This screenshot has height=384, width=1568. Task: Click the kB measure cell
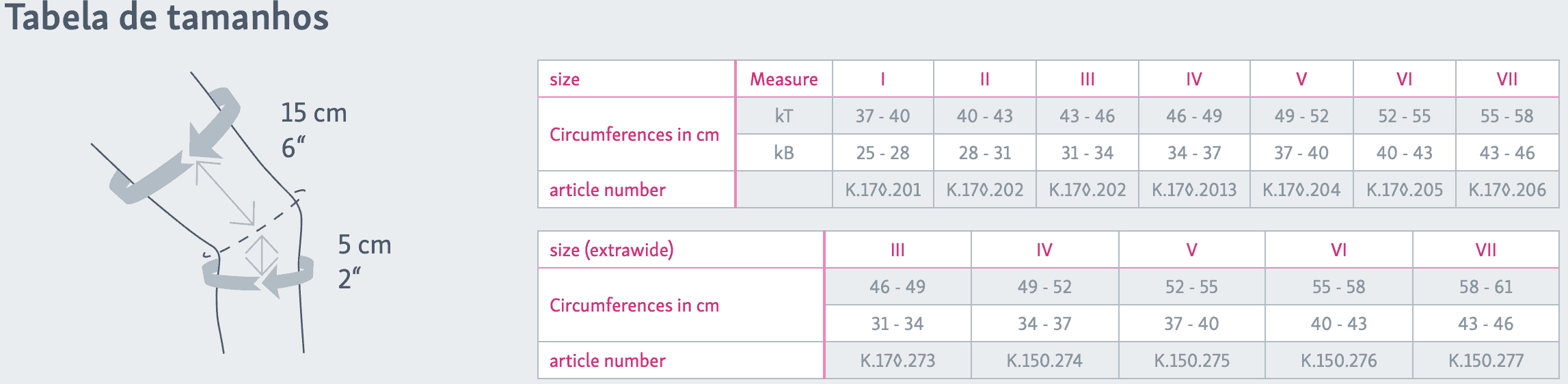point(783,153)
